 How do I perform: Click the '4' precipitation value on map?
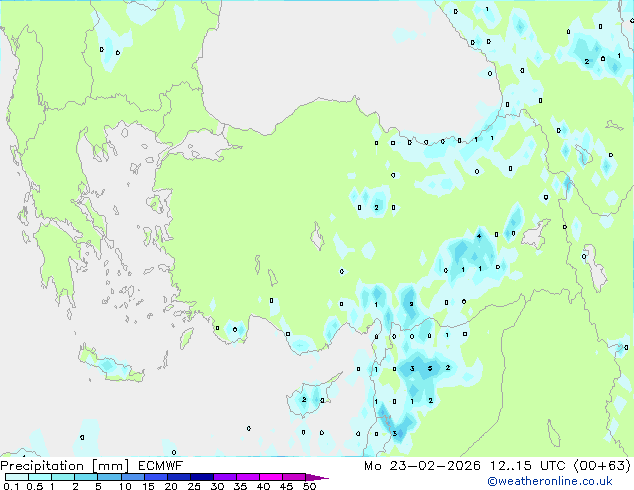479,236
